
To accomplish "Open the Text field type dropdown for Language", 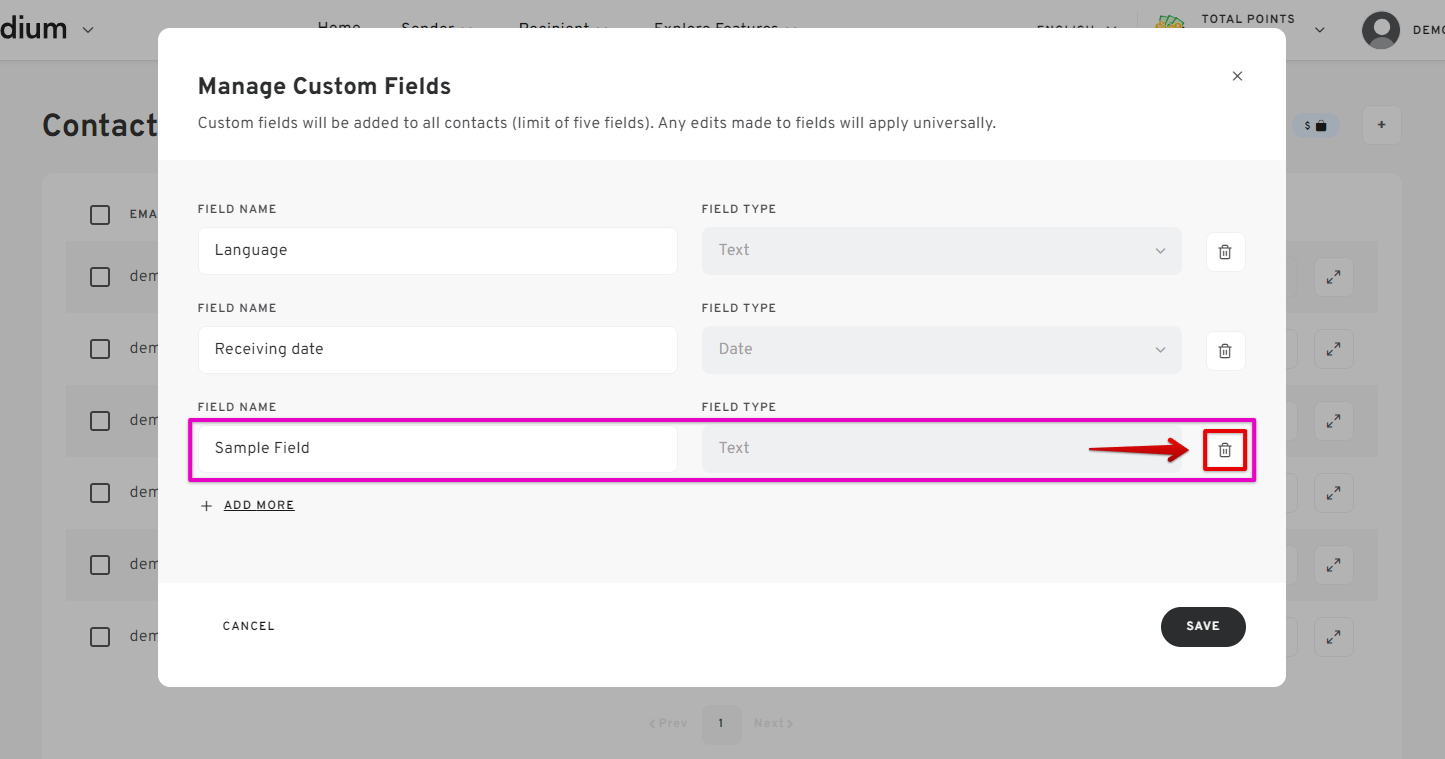I will [941, 251].
